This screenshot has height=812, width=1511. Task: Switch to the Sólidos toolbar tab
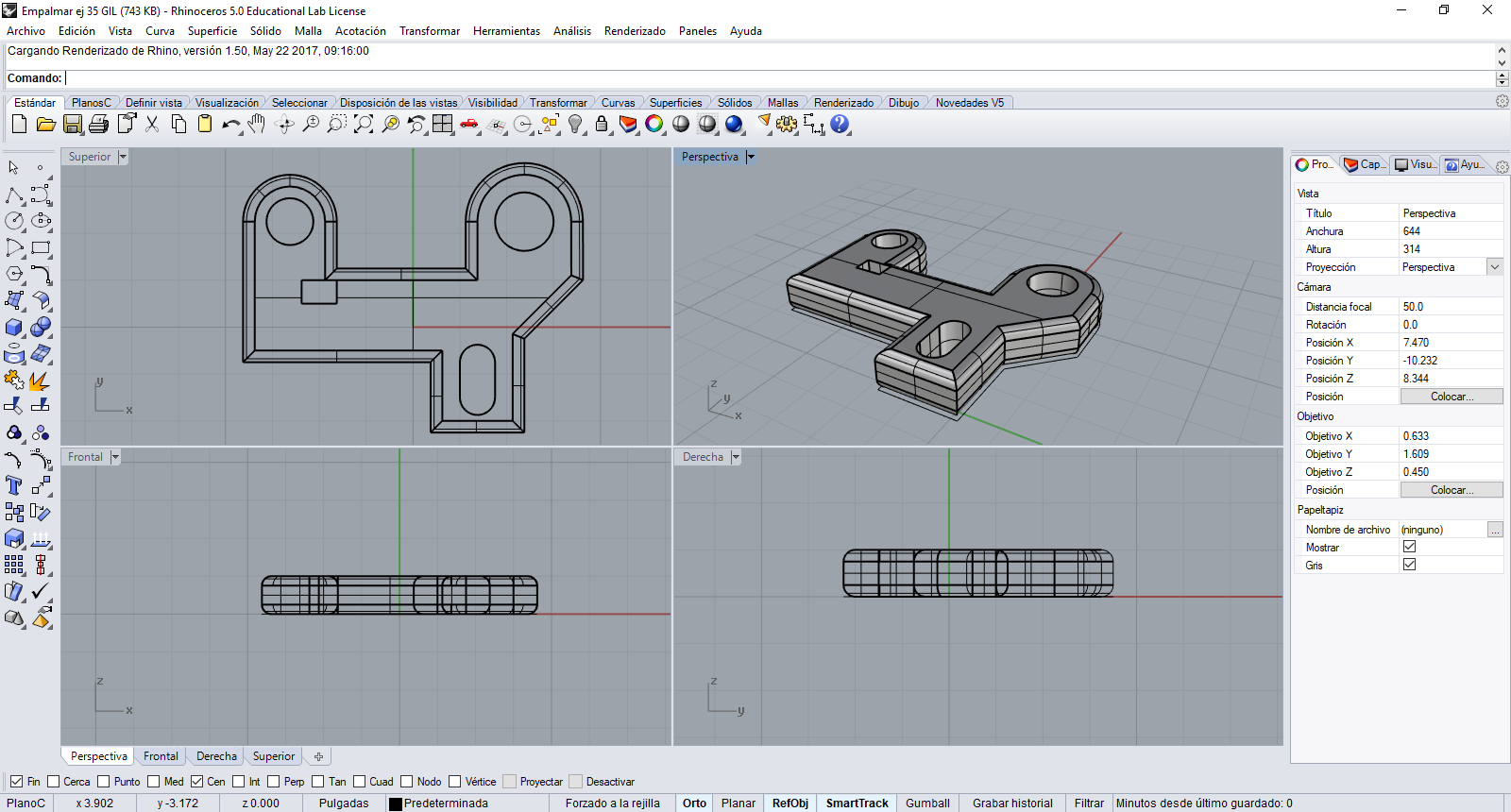[x=734, y=103]
